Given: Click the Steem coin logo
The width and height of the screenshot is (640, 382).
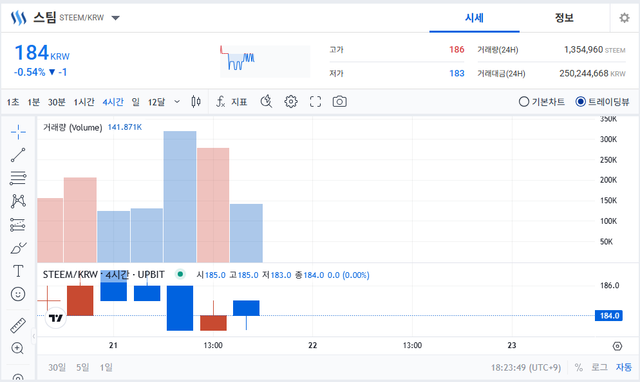Looking at the screenshot, I should coord(18,18).
